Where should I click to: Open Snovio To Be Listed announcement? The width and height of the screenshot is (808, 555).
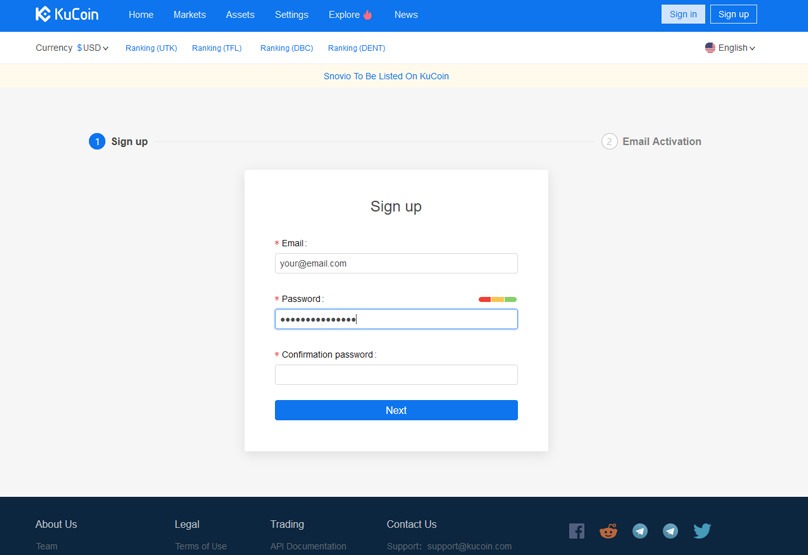386,76
